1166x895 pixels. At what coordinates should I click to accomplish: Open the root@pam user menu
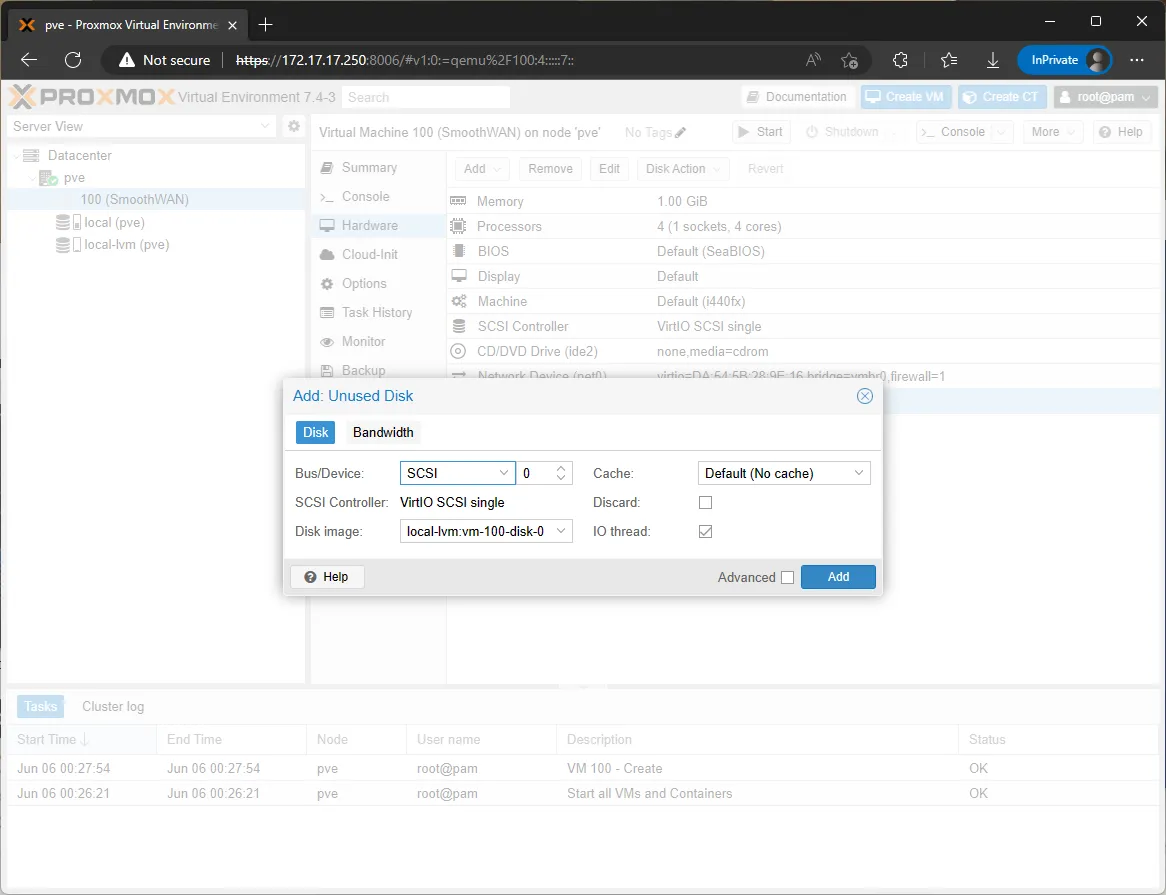point(1106,97)
